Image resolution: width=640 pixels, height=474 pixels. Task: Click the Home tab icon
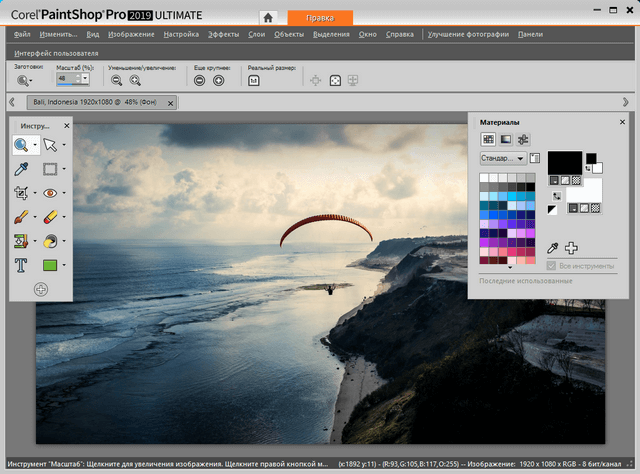pyautogui.click(x=267, y=17)
